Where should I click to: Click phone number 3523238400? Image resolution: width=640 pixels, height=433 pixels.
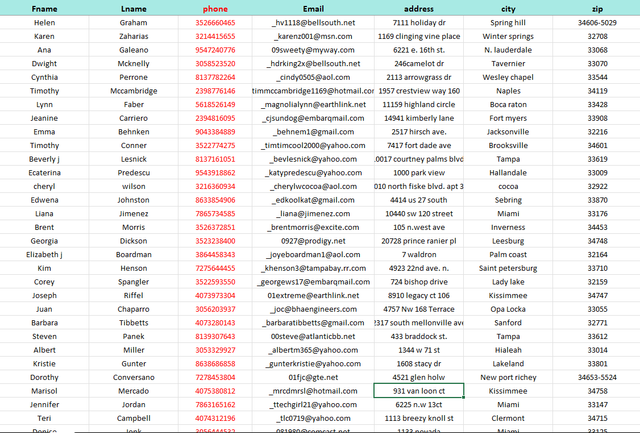pos(215,241)
